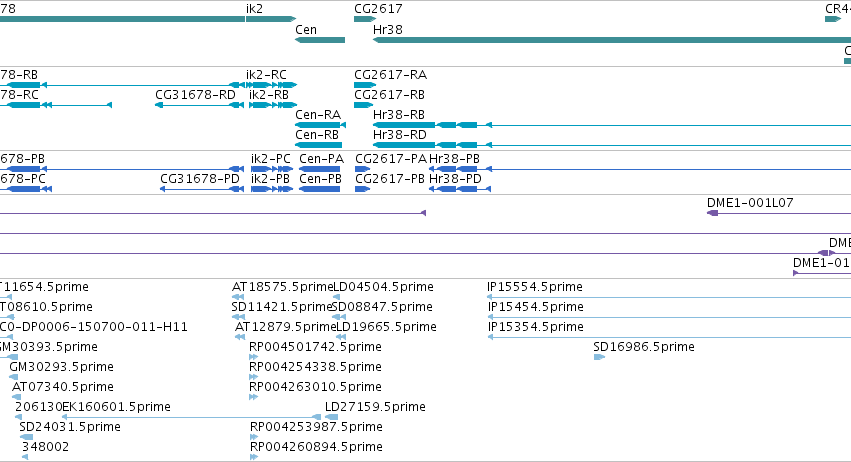Click EST SD24031.5prime
The width and height of the screenshot is (851, 462).
pos(69,427)
